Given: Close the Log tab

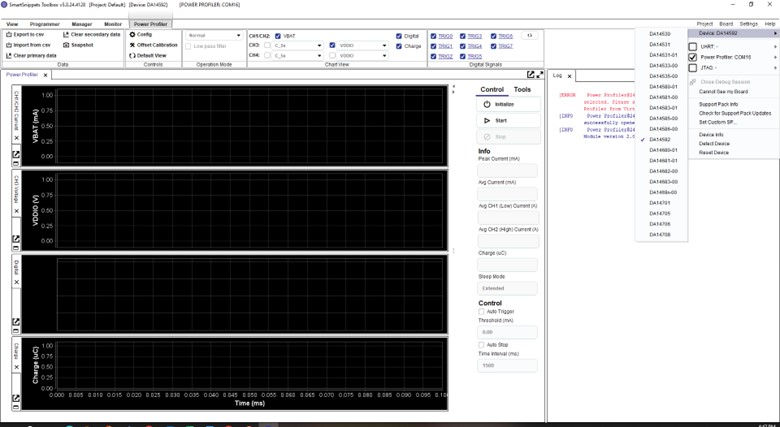Looking at the screenshot, I should click(x=570, y=76).
